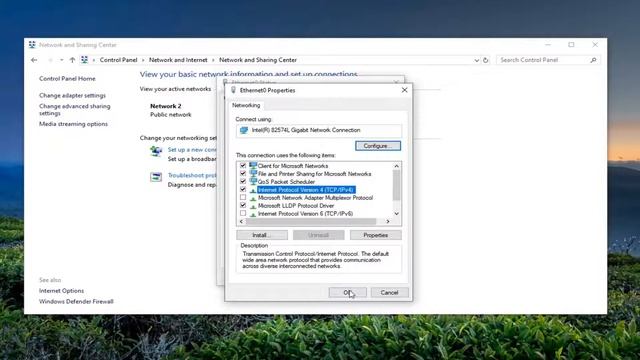Select Network and Sharing Center breadcrumb

tap(258, 60)
